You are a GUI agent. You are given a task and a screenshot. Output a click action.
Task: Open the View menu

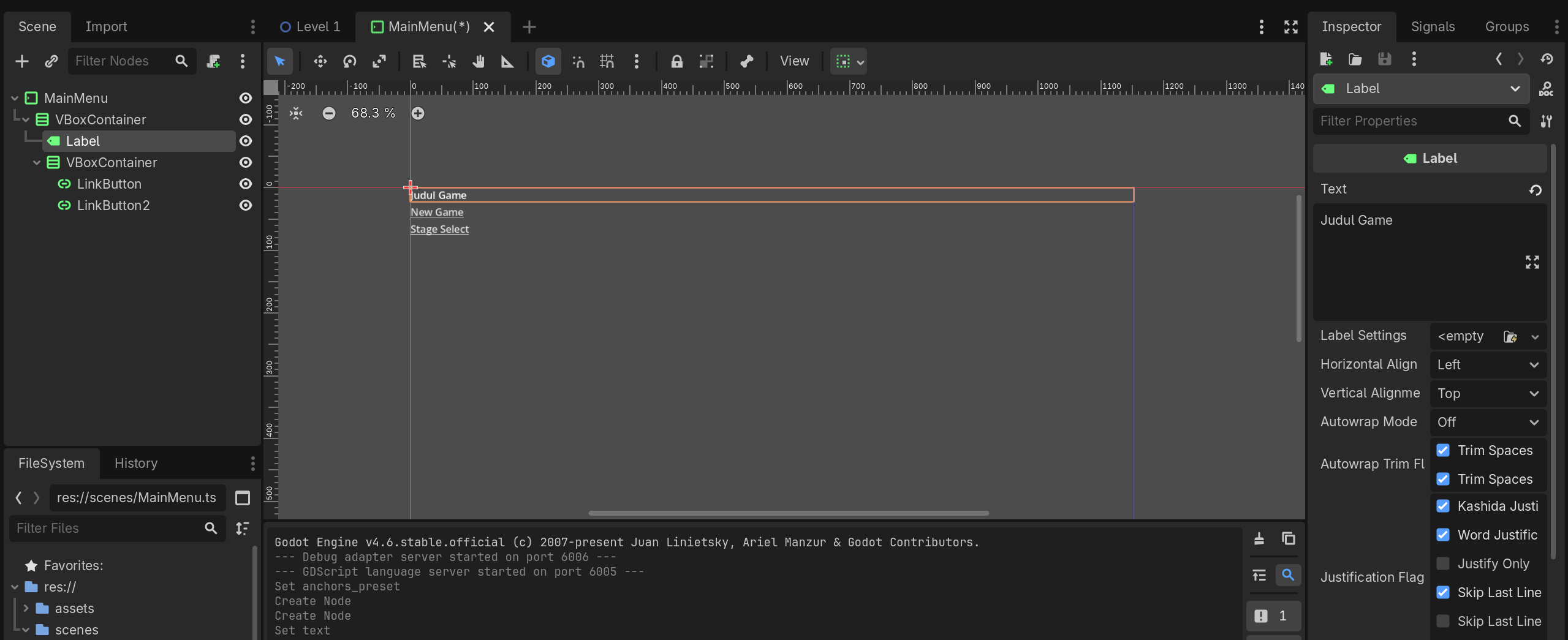(x=793, y=61)
